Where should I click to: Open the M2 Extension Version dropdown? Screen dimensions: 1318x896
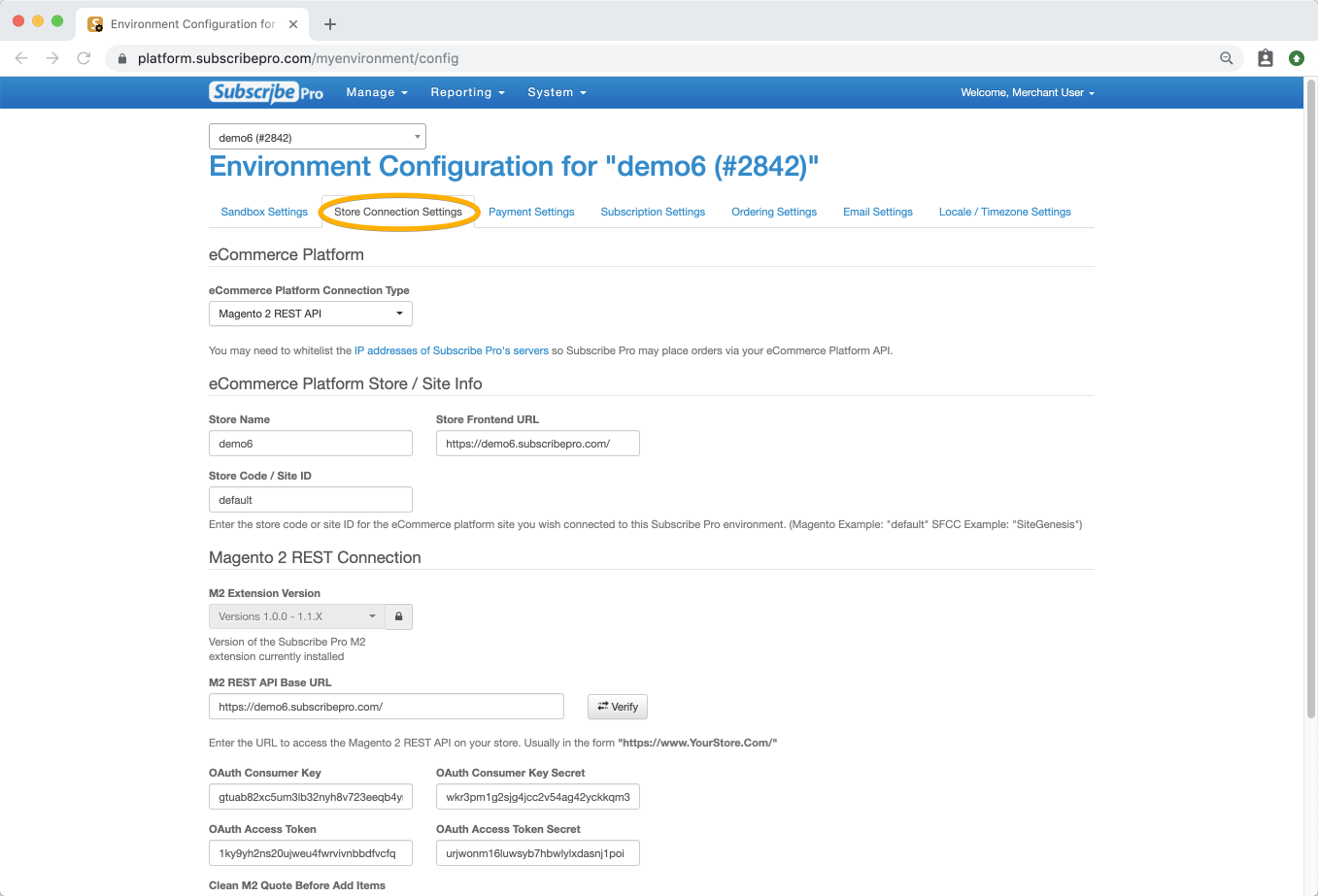pyautogui.click(x=297, y=616)
